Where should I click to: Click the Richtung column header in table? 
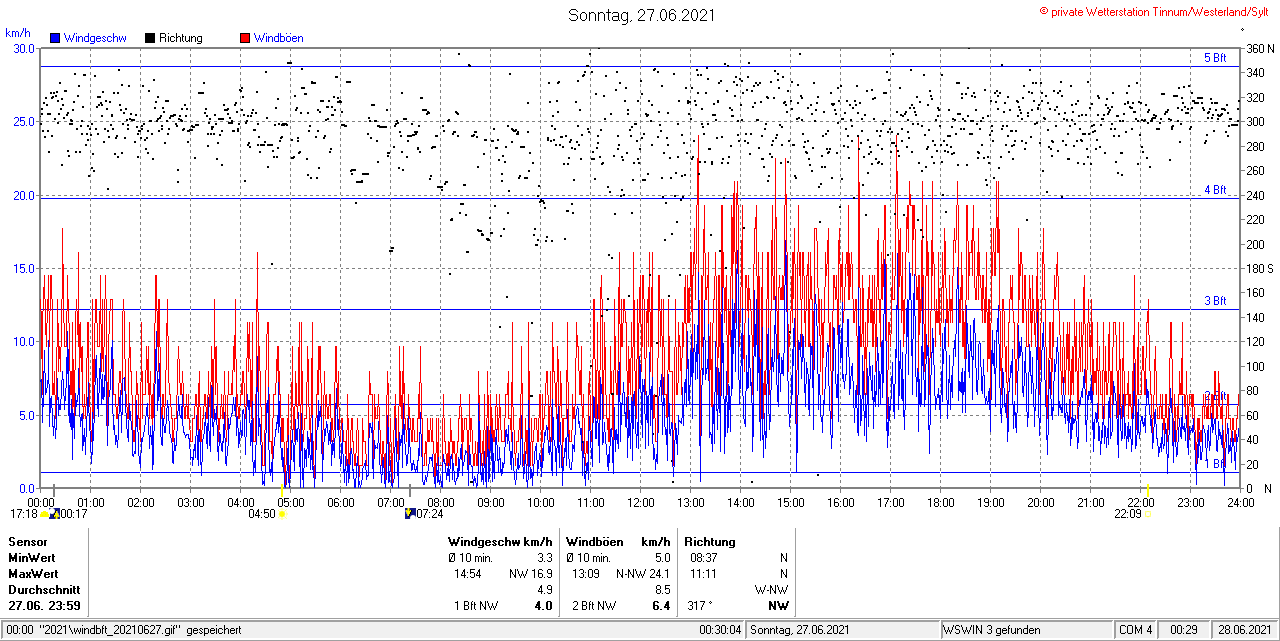710,542
